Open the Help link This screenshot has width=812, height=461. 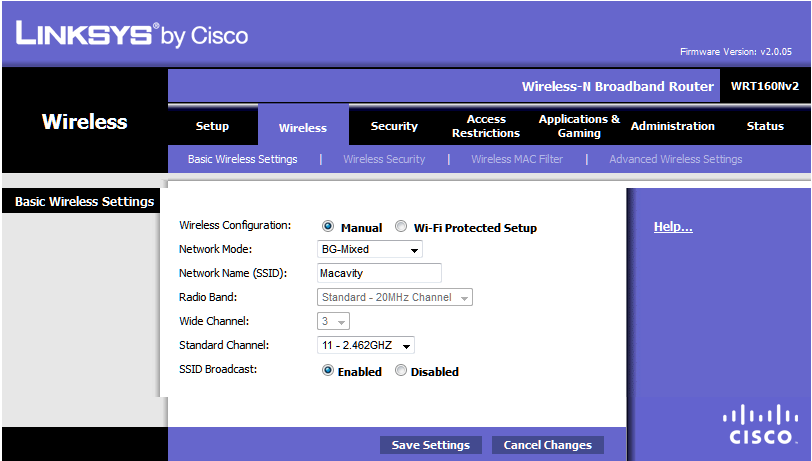point(672,227)
